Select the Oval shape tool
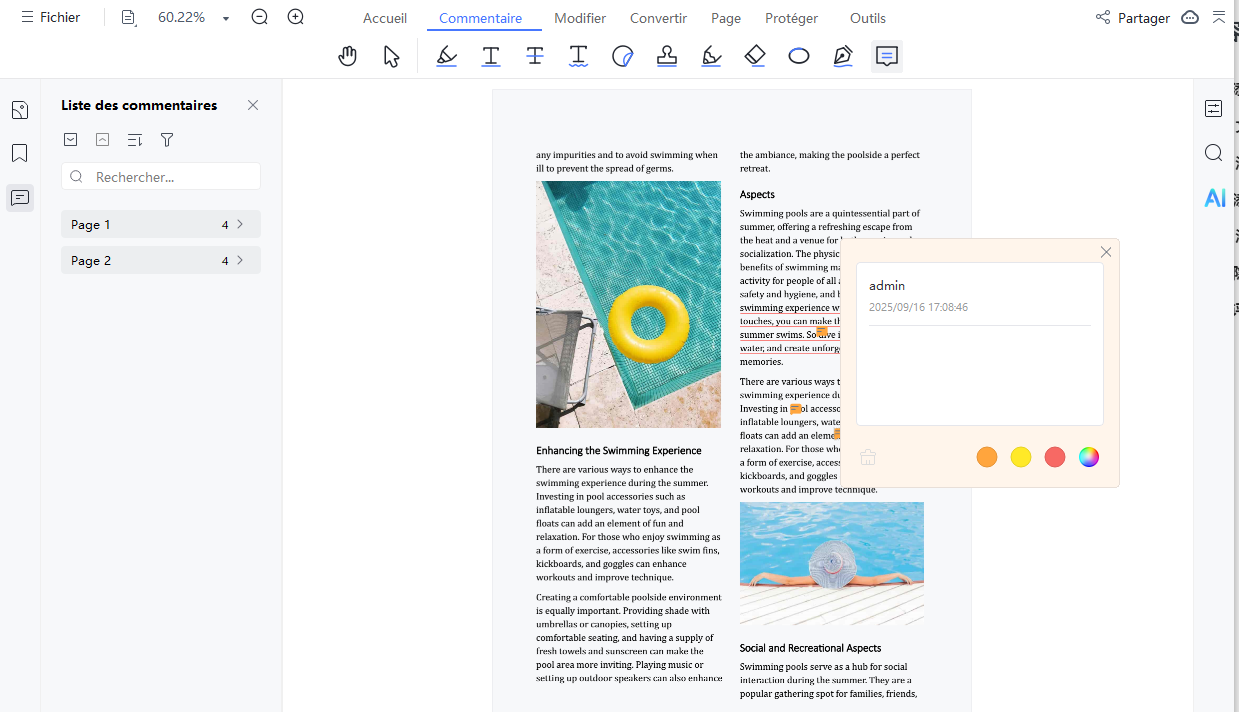 click(799, 56)
